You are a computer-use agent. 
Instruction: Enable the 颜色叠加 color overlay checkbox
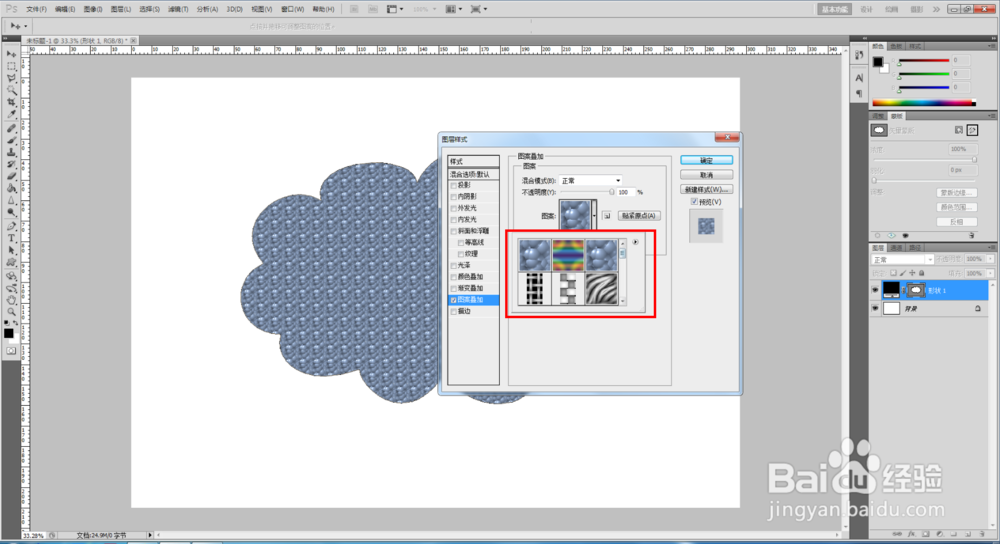tap(453, 277)
